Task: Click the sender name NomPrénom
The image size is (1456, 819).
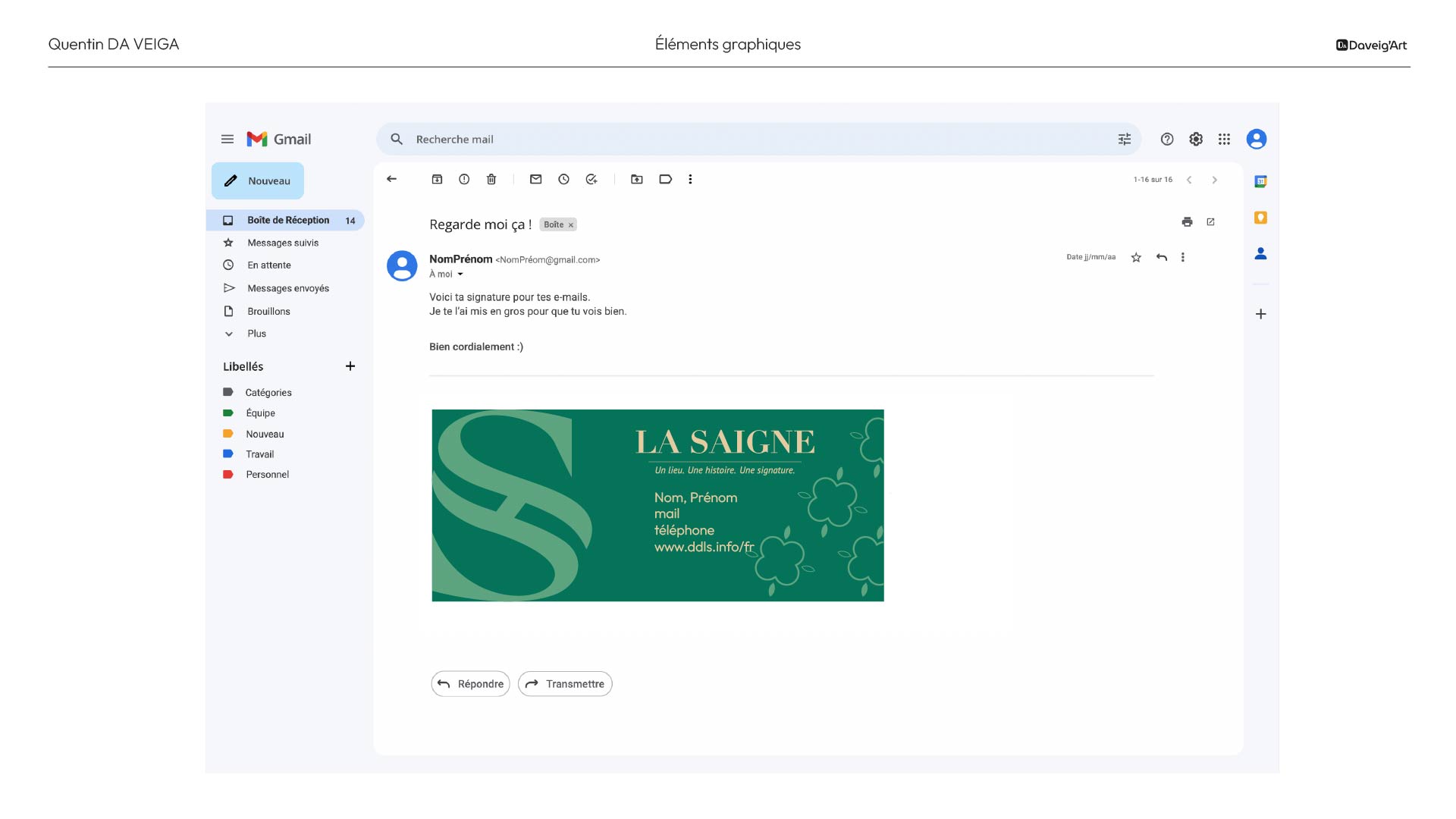Action: pos(461,259)
